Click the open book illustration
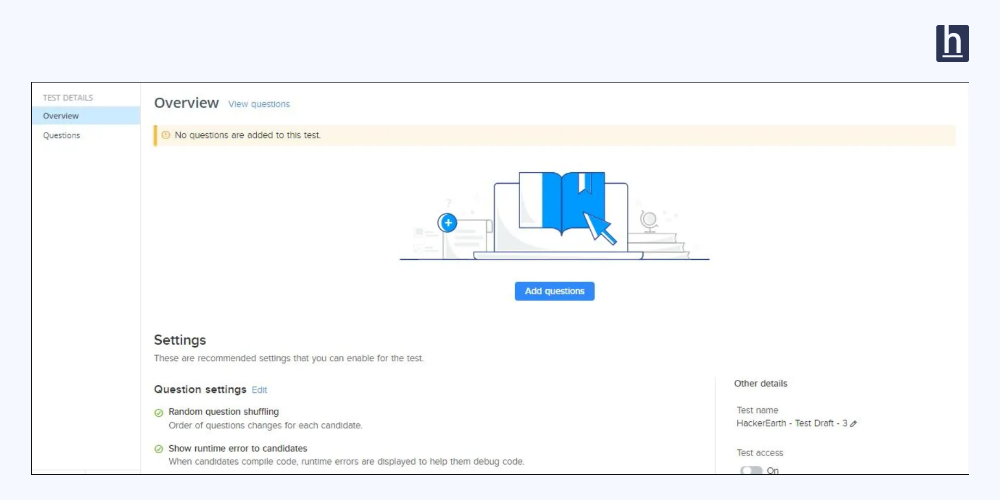1000x500 pixels. coord(562,203)
